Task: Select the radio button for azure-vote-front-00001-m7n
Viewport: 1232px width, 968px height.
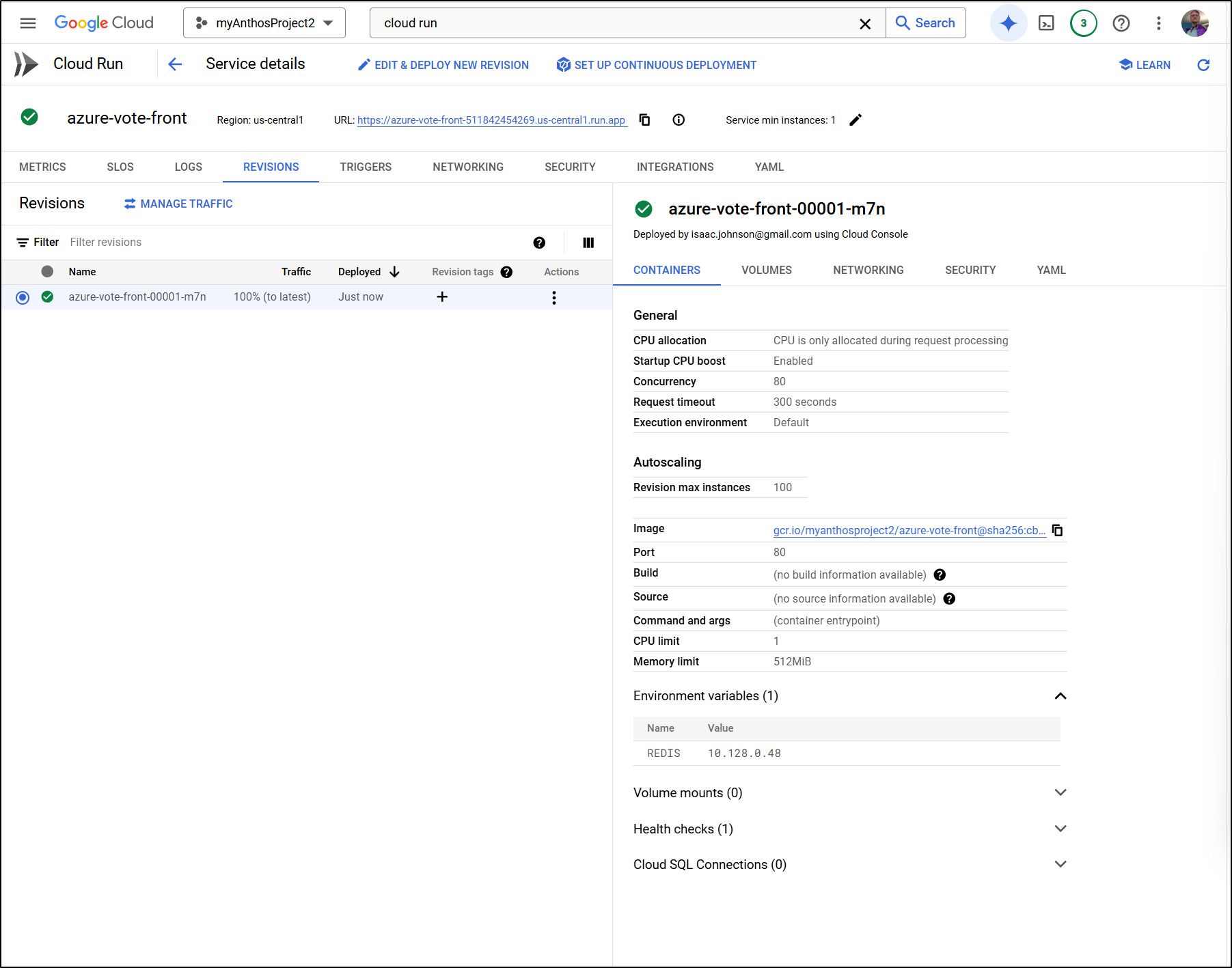Action: pyautogui.click(x=23, y=297)
